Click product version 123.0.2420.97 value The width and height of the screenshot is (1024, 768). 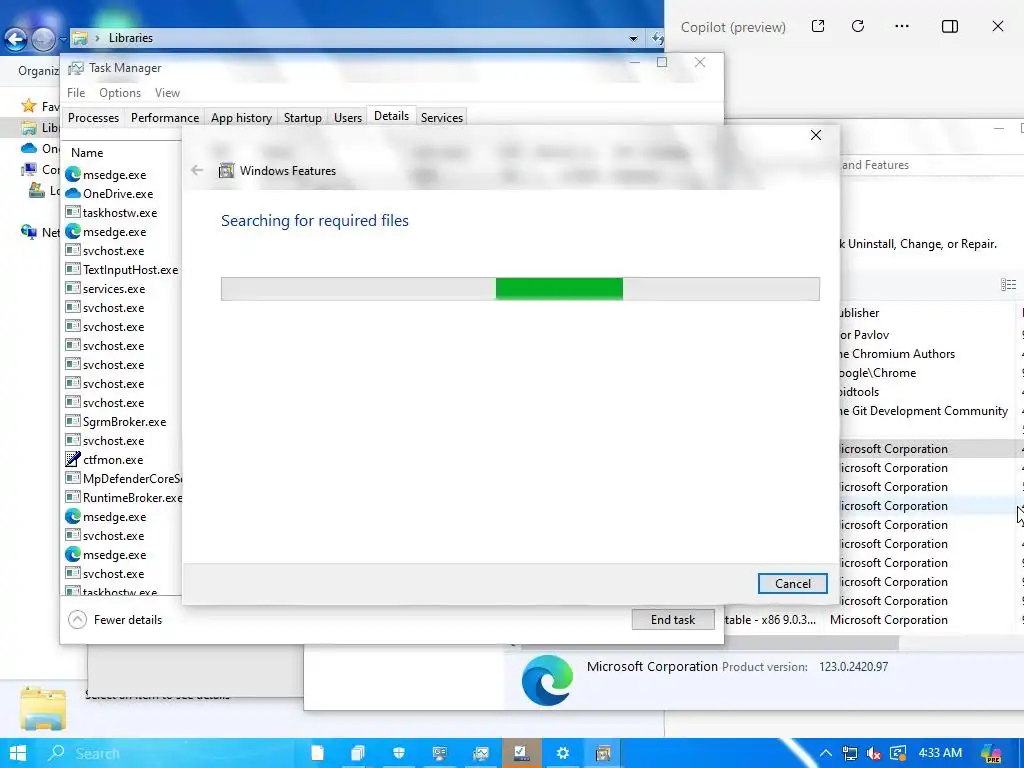pyautogui.click(x=854, y=667)
